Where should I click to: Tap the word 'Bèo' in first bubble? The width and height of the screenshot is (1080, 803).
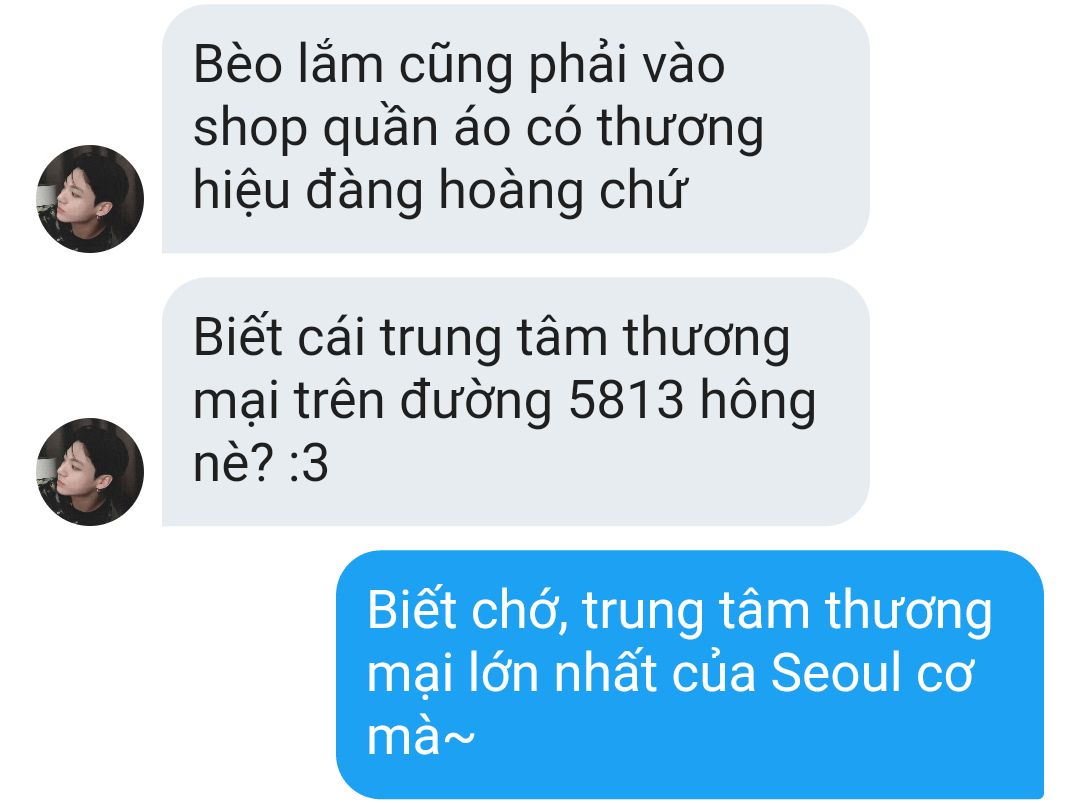click(238, 64)
